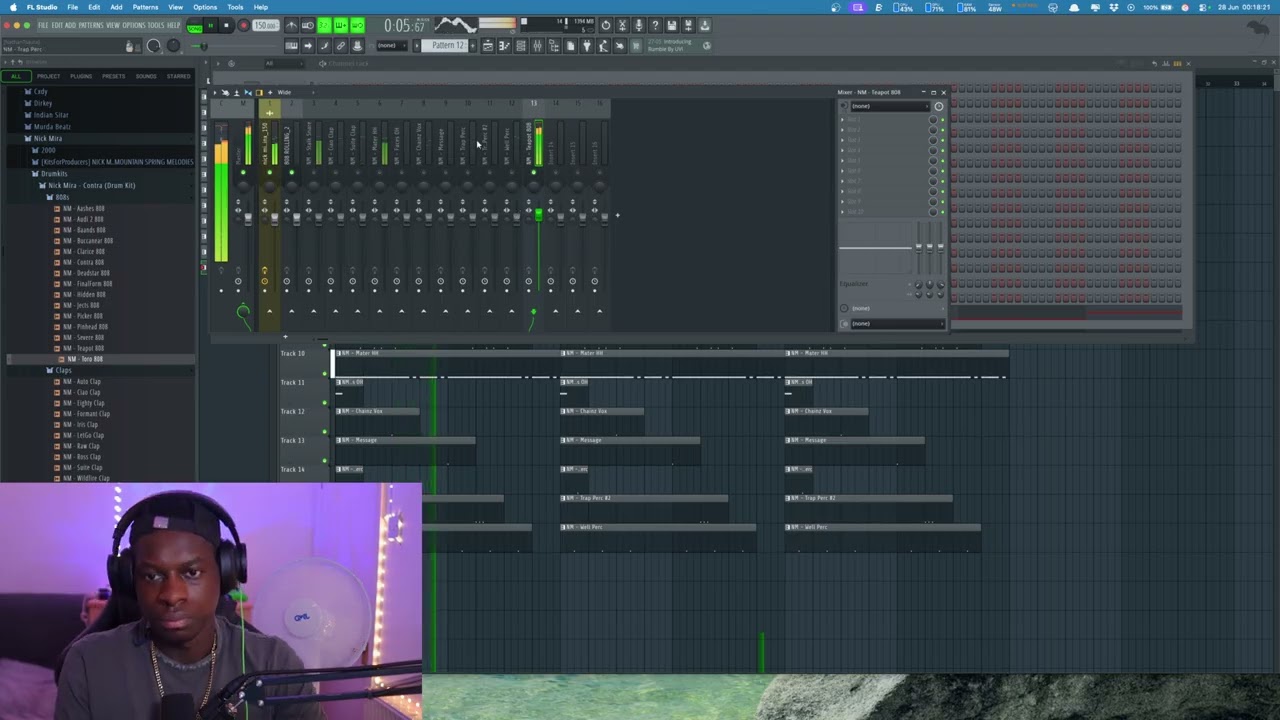Image resolution: width=1280 pixels, height=720 pixels.
Task: Adjust the selected insert 13 volume fader
Action: coord(538,215)
